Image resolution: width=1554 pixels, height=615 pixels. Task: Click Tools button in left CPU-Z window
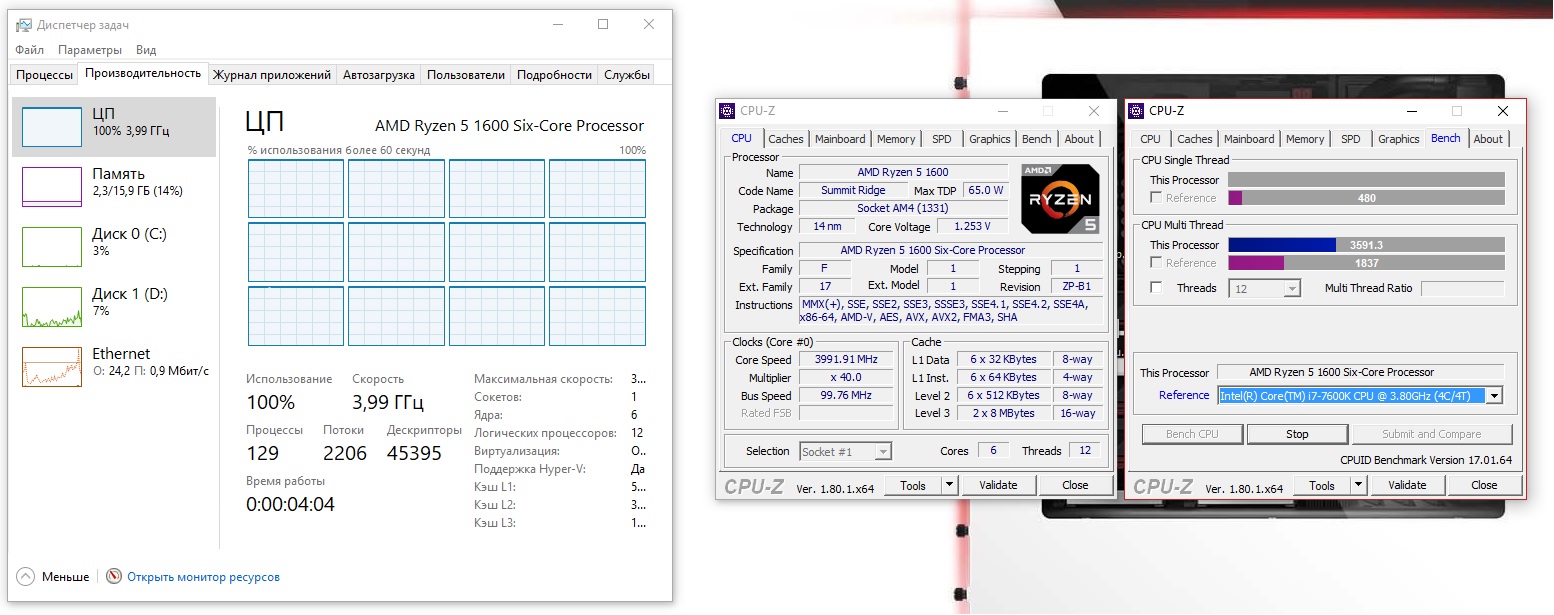(913, 485)
